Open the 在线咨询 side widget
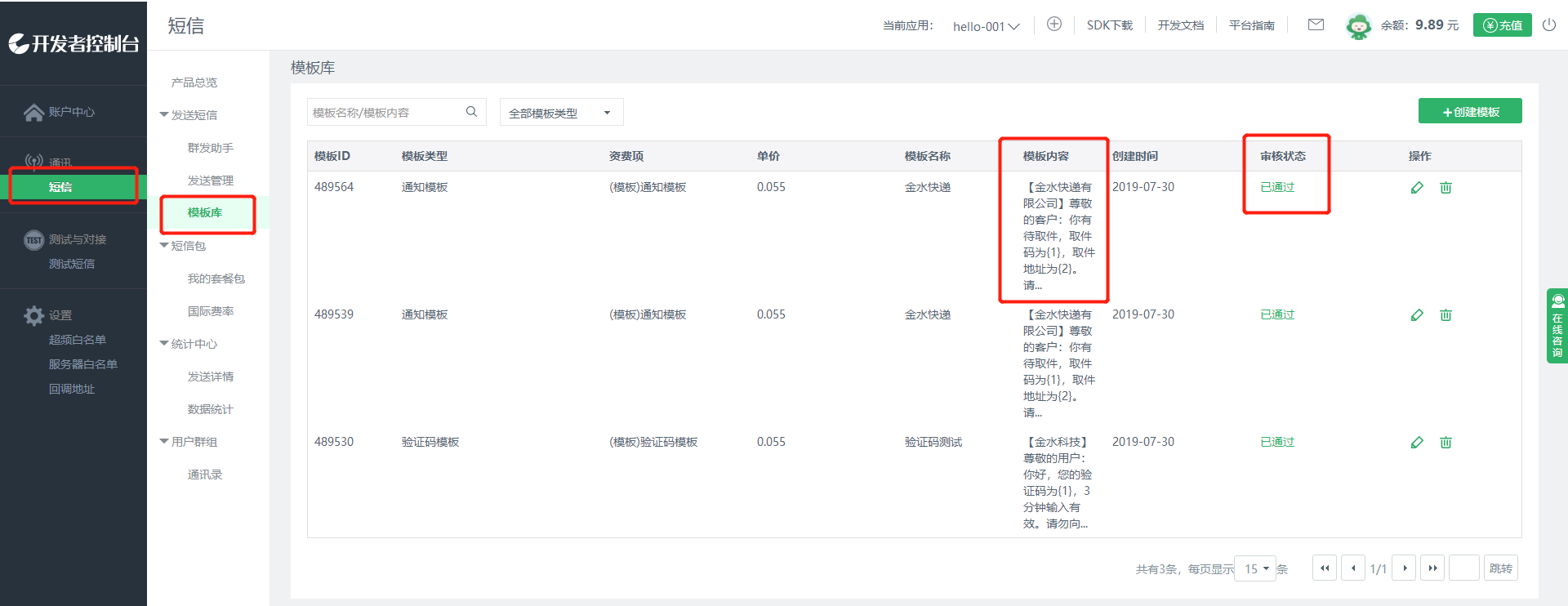 coord(1557,326)
